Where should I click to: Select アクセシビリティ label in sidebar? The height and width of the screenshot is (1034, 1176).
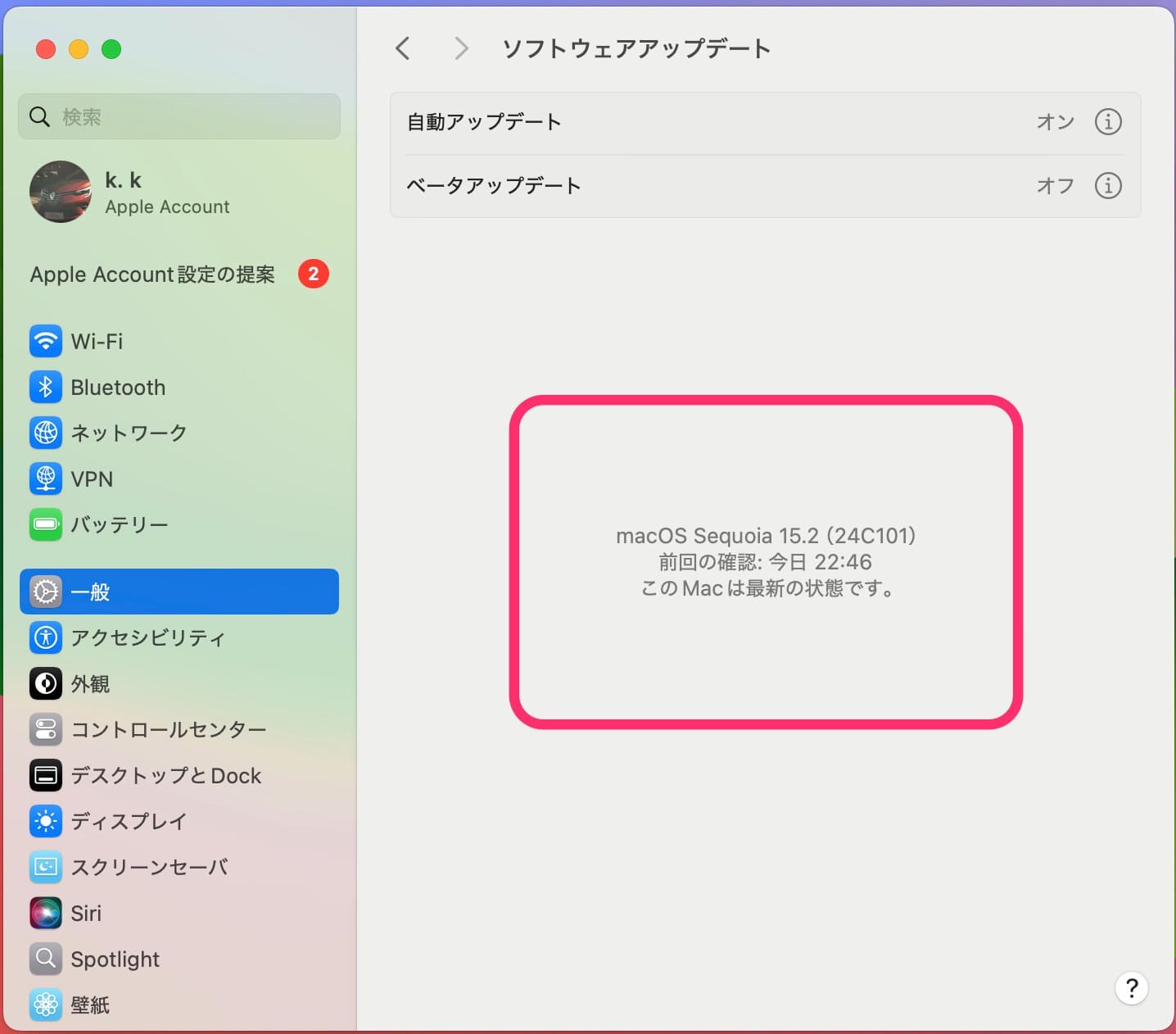(x=148, y=637)
